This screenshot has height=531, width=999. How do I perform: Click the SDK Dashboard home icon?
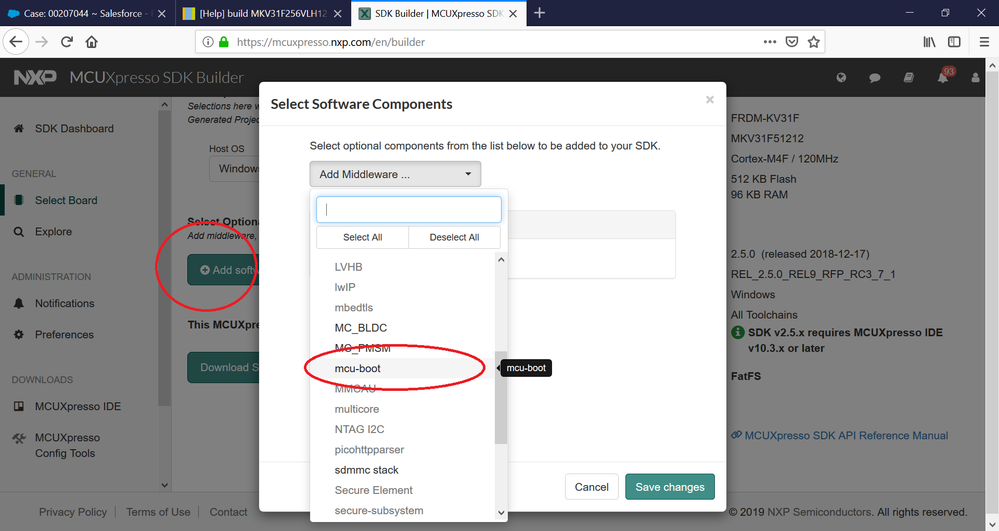pyautogui.click(x=19, y=128)
